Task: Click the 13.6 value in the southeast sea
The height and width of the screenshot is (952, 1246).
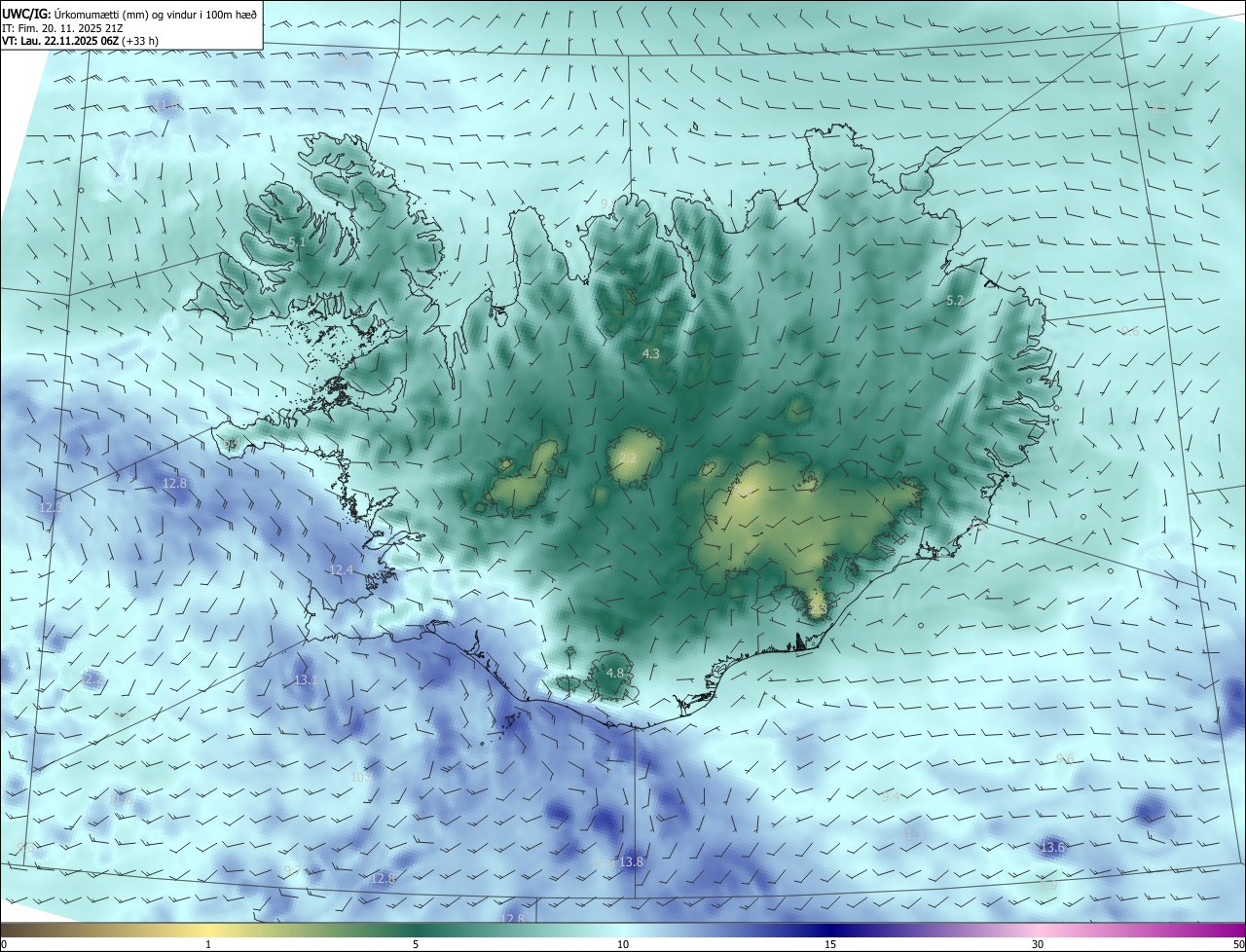Action: tap(1052, 848)
